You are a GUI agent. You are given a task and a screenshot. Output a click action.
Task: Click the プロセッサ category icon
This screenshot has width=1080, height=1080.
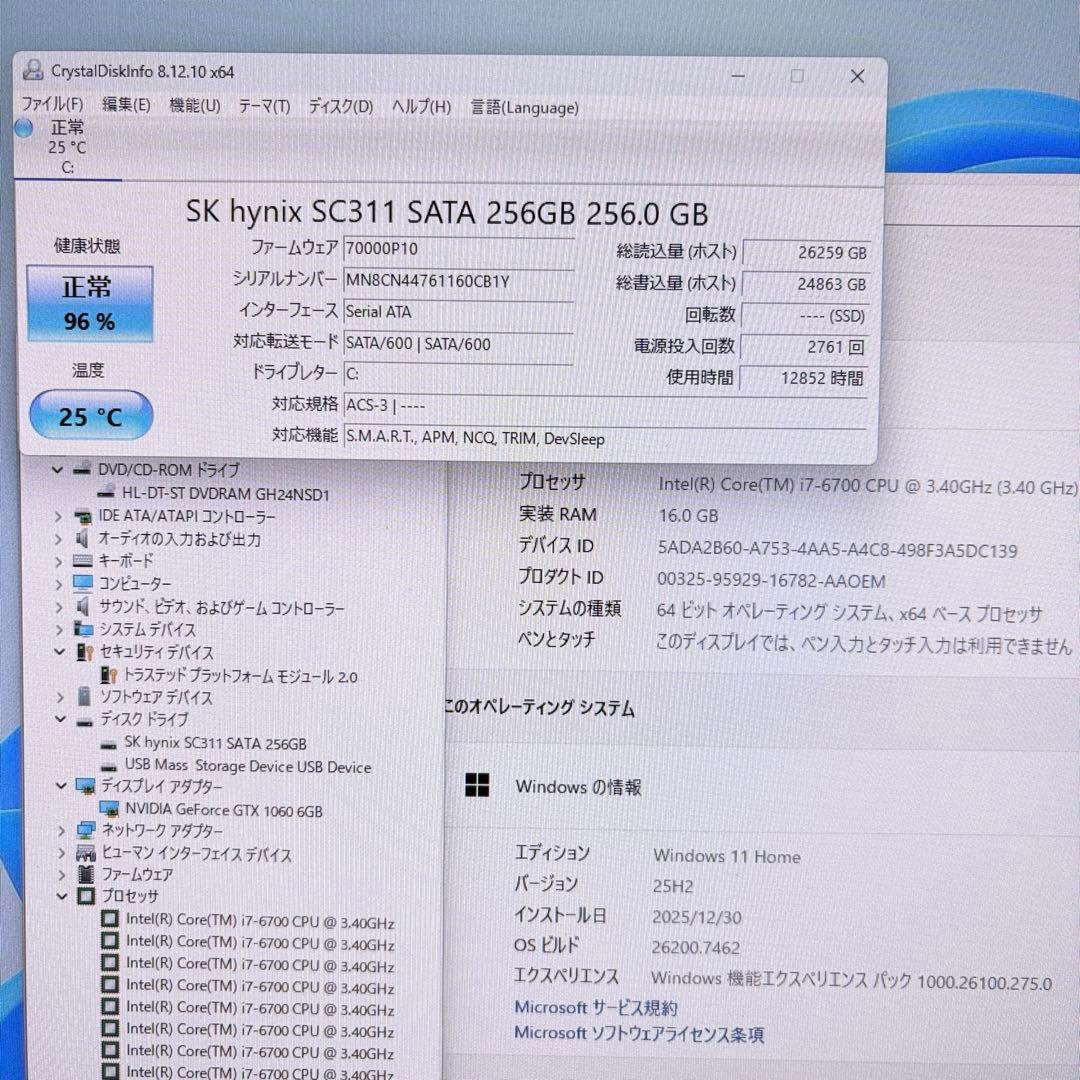(86, 896)
